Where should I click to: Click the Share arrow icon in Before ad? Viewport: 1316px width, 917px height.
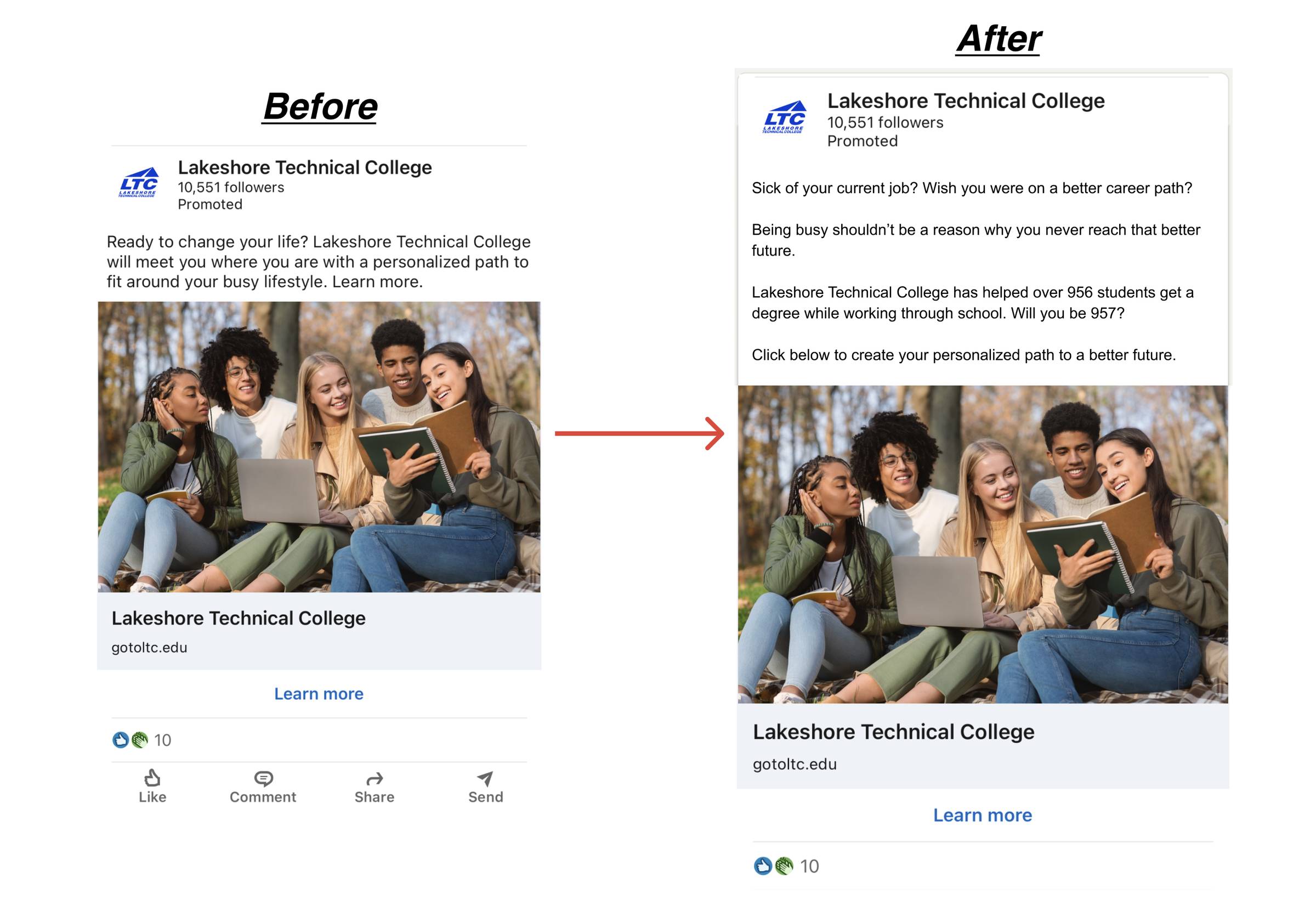click(x=375, y=778)
